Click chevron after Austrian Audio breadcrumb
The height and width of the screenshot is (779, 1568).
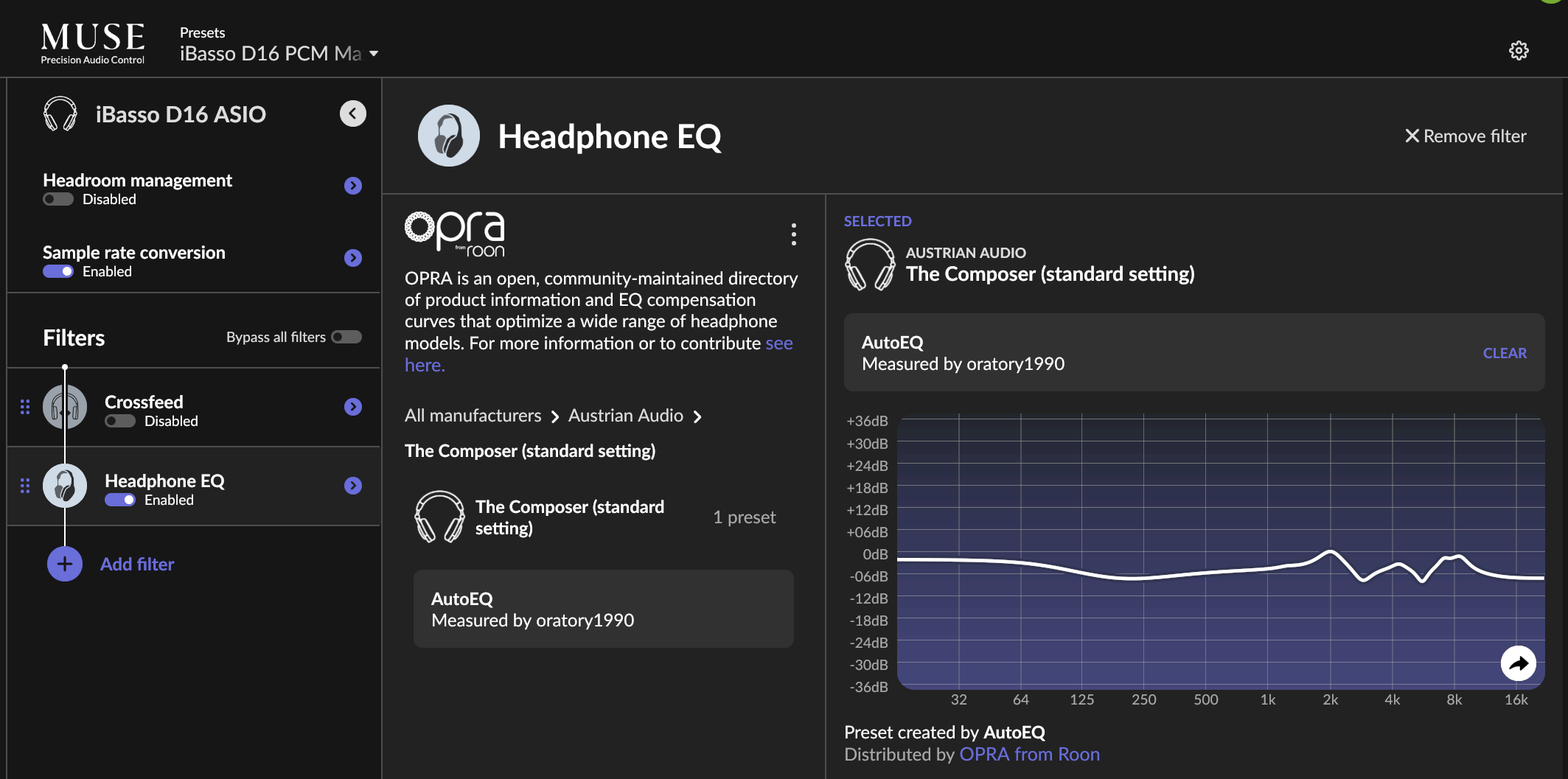pyautogui.click(x=697, y=417)
